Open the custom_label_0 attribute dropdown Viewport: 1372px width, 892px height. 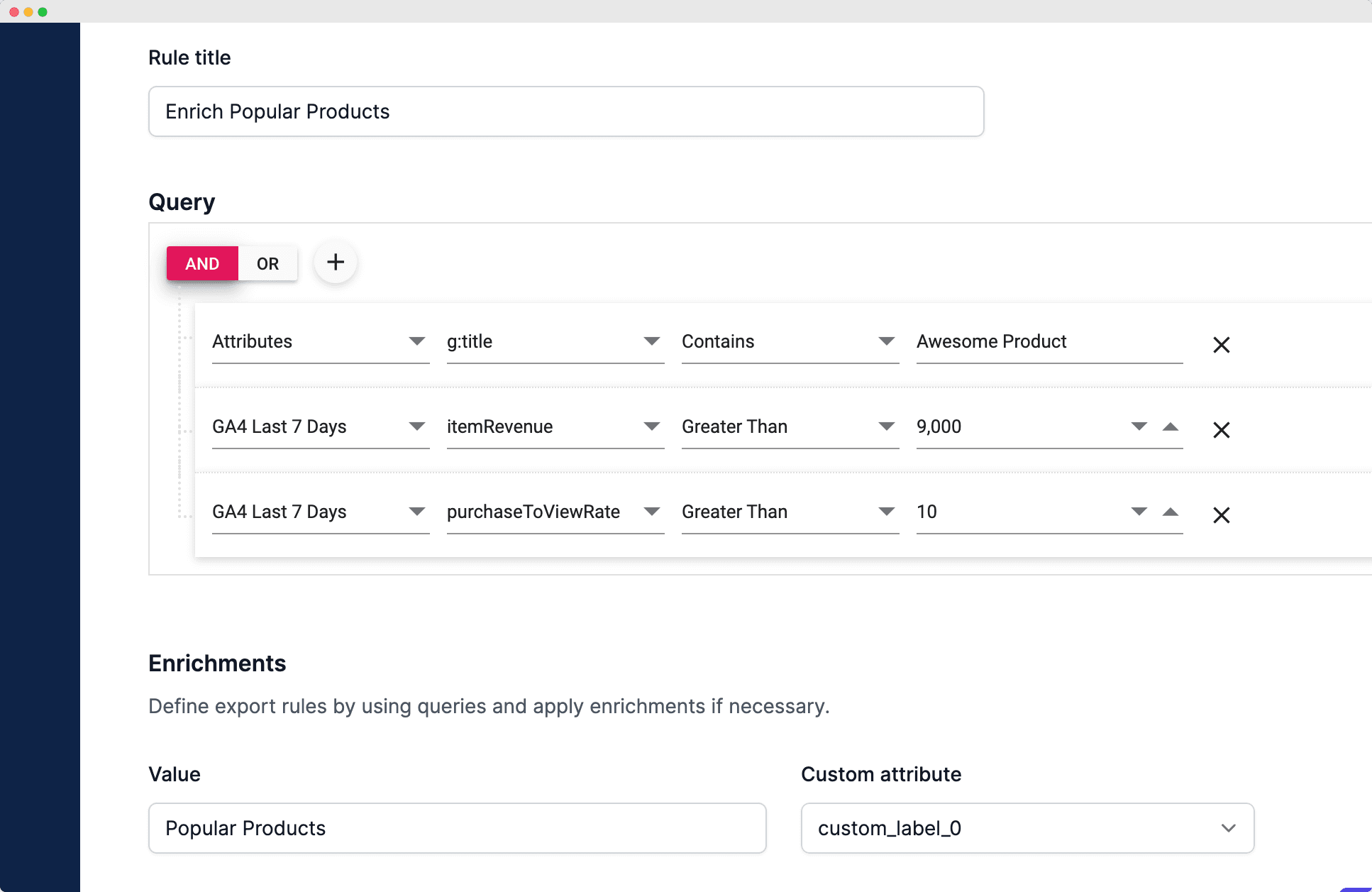click(1027, 828)
